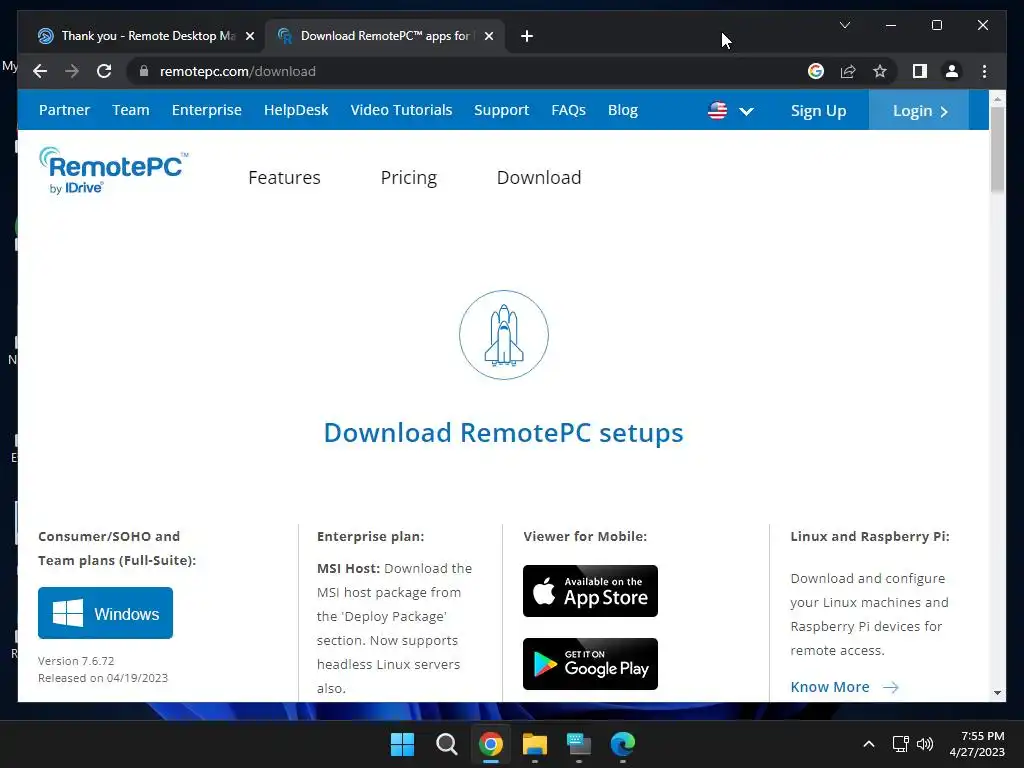Open the Download page link
This screenshot has width=1024, height=768.
point(539,178)
